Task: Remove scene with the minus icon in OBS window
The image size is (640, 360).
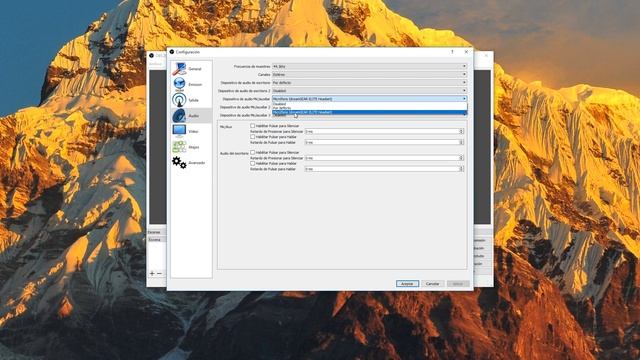Action: 160,273
